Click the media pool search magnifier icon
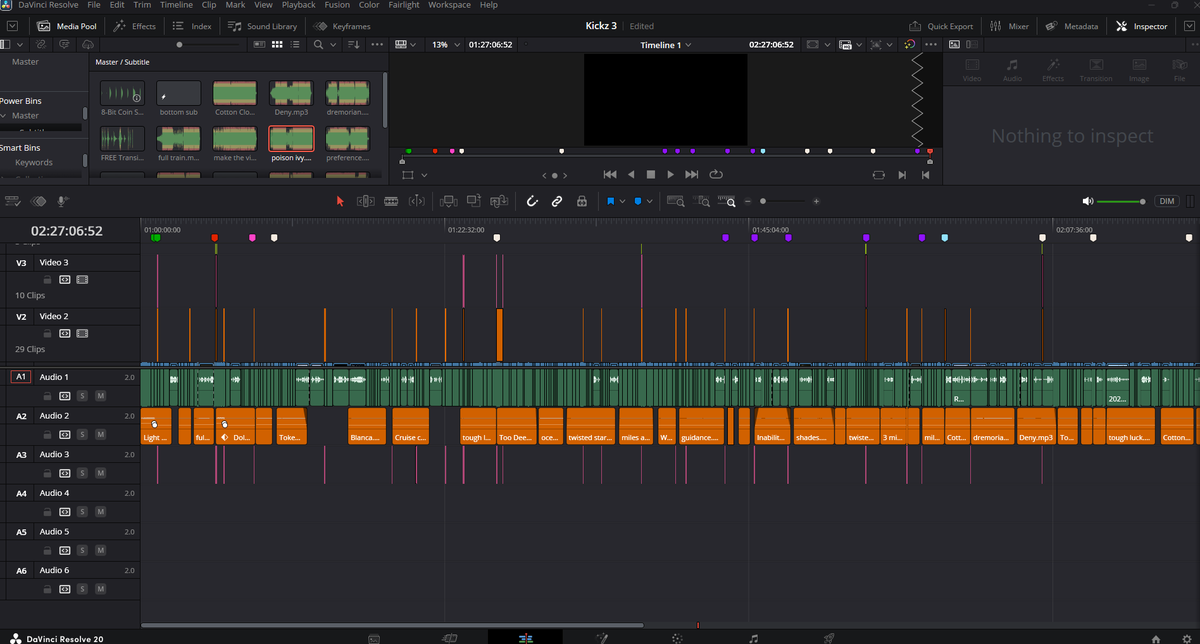 pos(319,45)
